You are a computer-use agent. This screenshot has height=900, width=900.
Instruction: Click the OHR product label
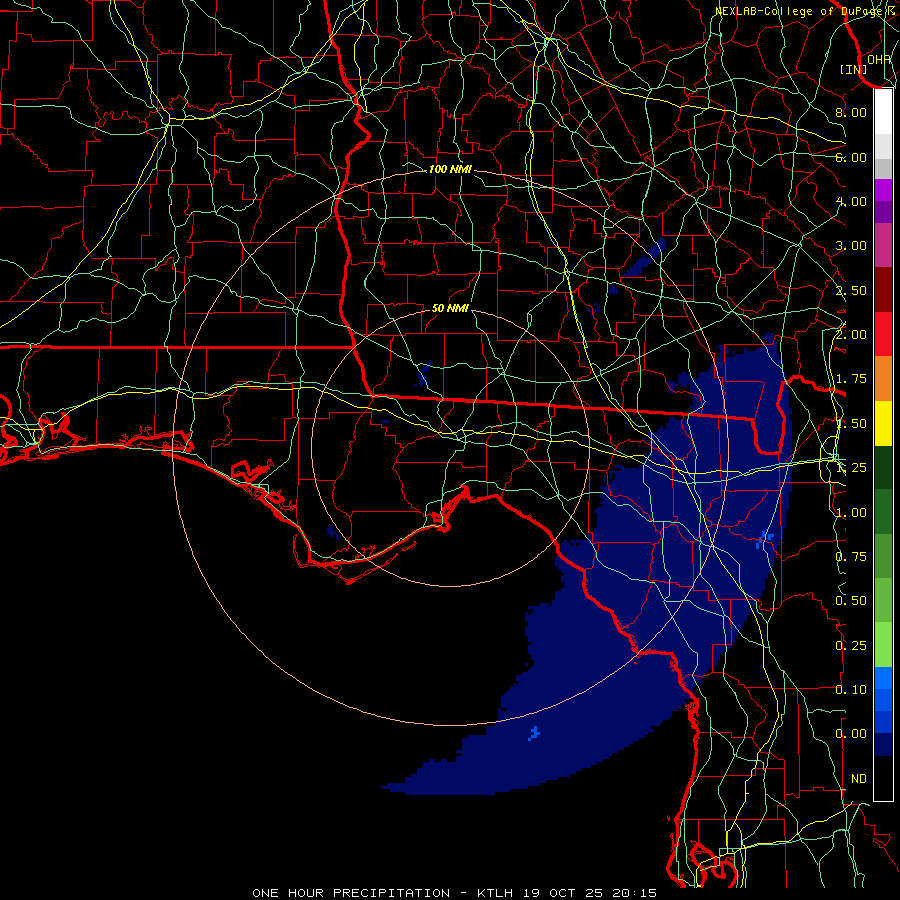[879, 59]
